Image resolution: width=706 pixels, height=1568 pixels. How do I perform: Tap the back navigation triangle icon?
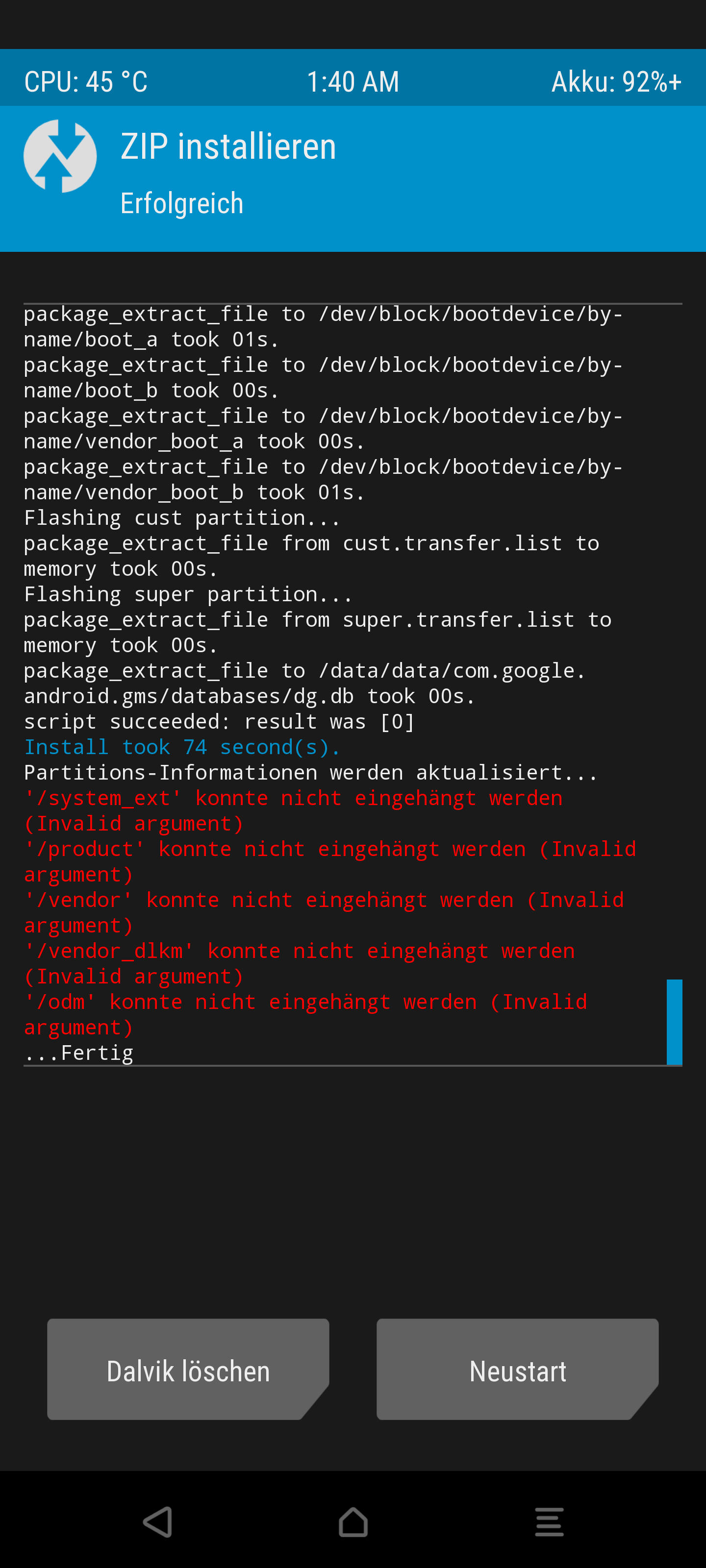(158, 1522)
